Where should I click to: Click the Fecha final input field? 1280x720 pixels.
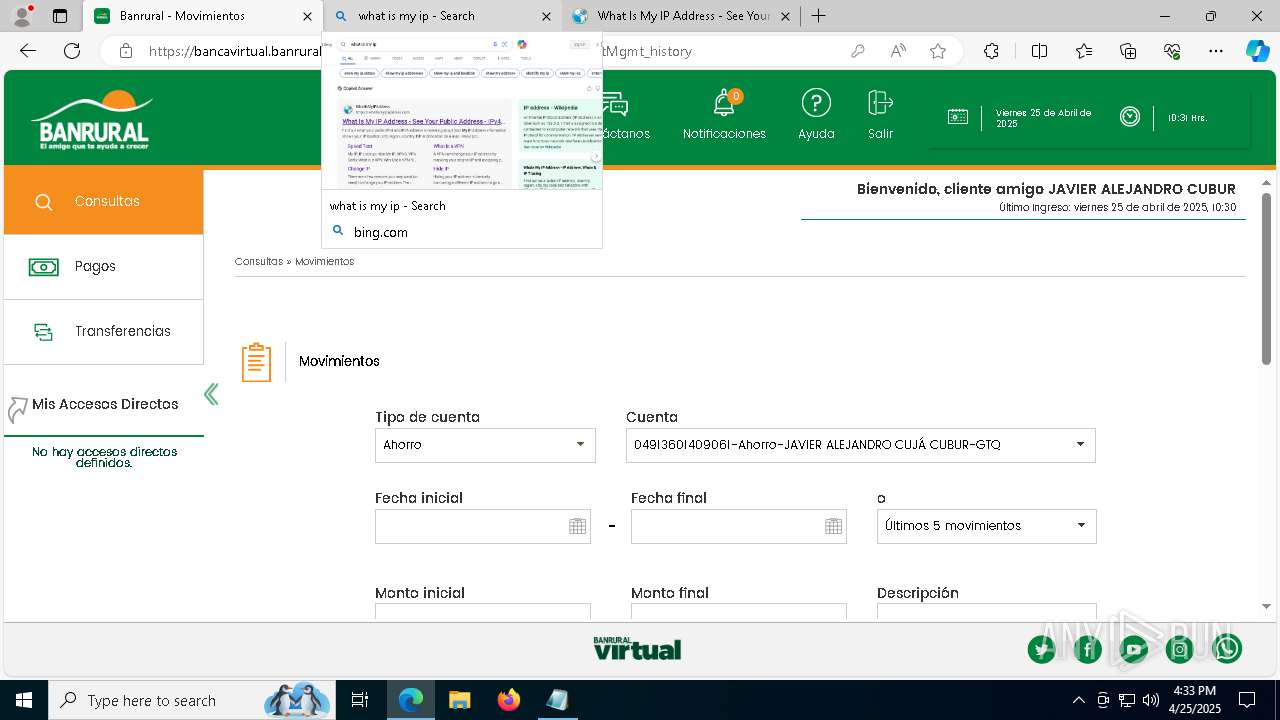(x=739, y=526)
